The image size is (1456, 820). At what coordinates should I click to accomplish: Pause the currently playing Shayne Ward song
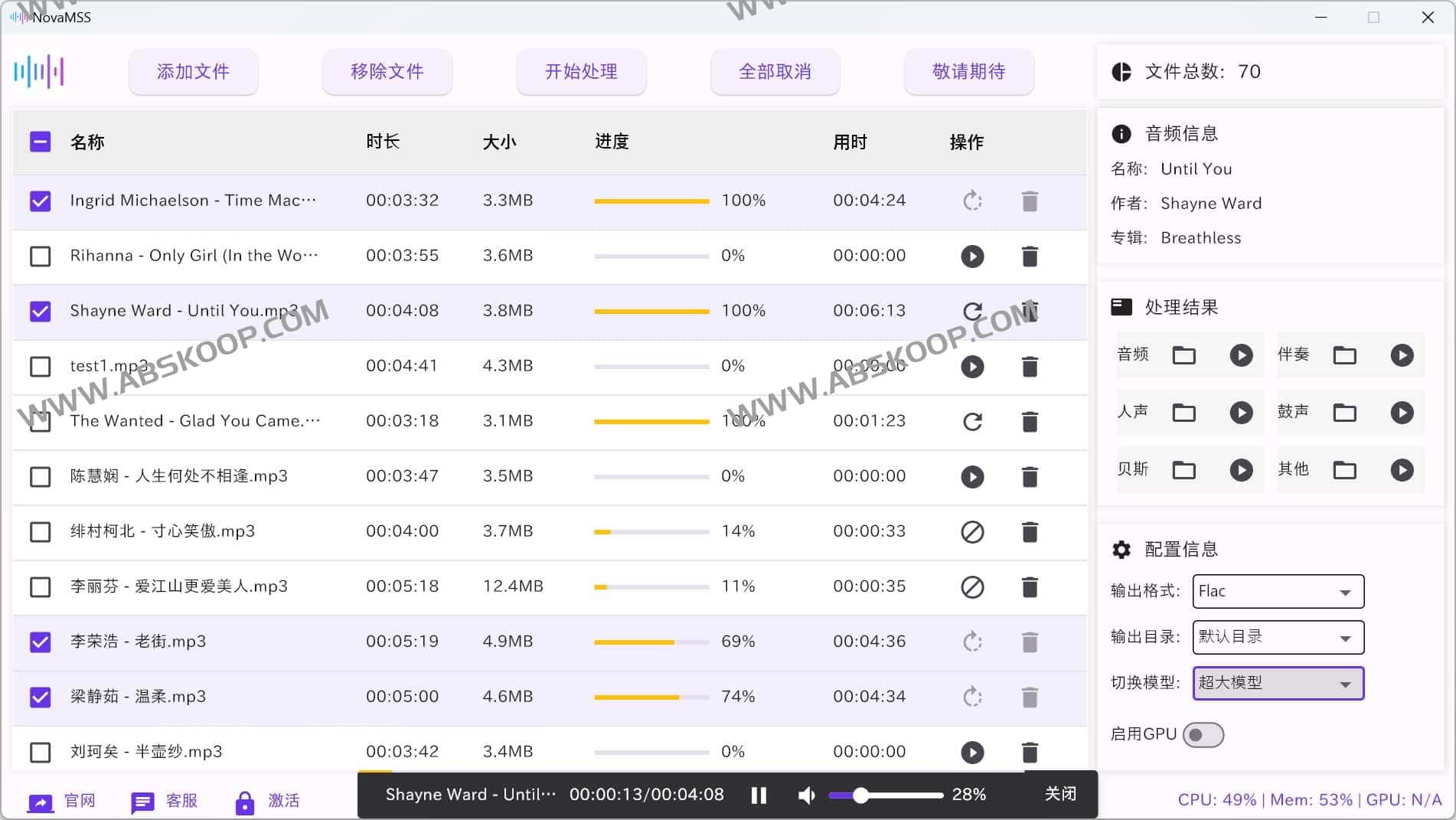[759, 795]
